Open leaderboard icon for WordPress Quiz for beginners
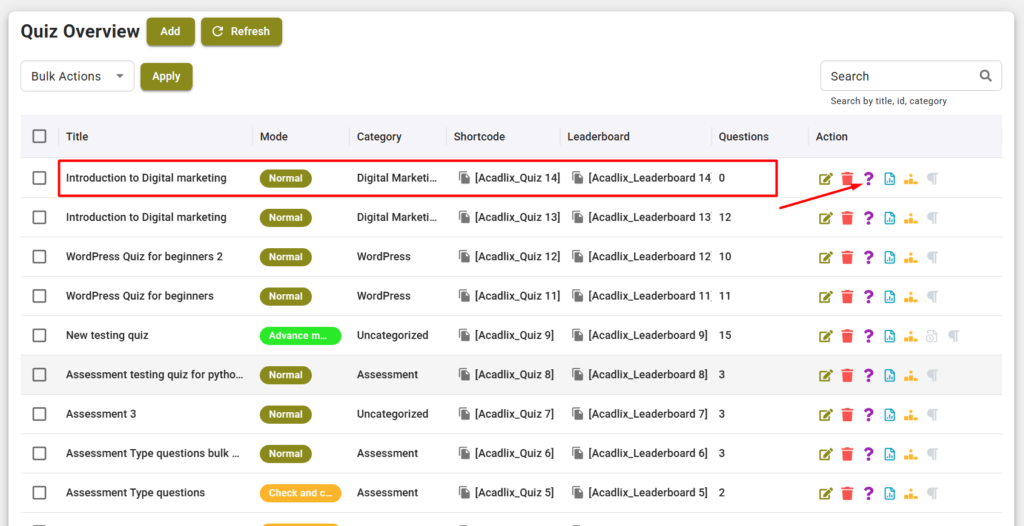This screenshot has height=526, width=1024. point(910,297)
